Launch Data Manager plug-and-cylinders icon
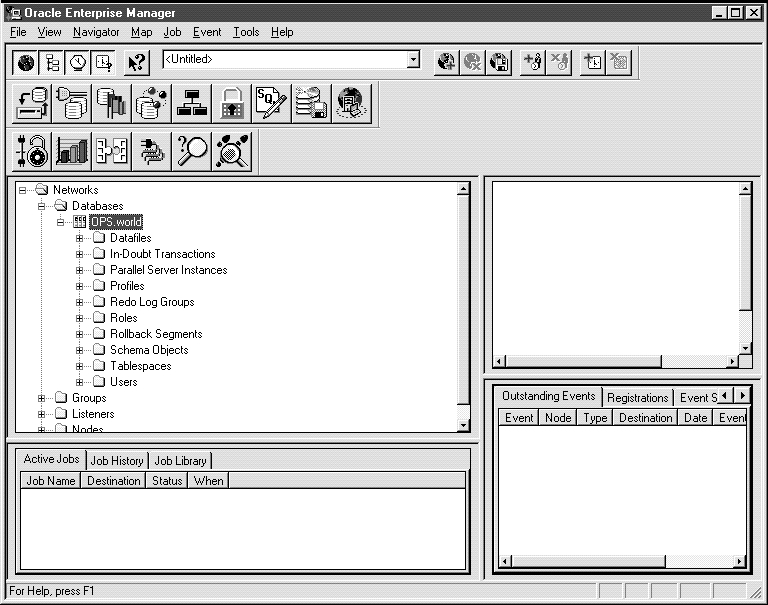 pos(72,103)
